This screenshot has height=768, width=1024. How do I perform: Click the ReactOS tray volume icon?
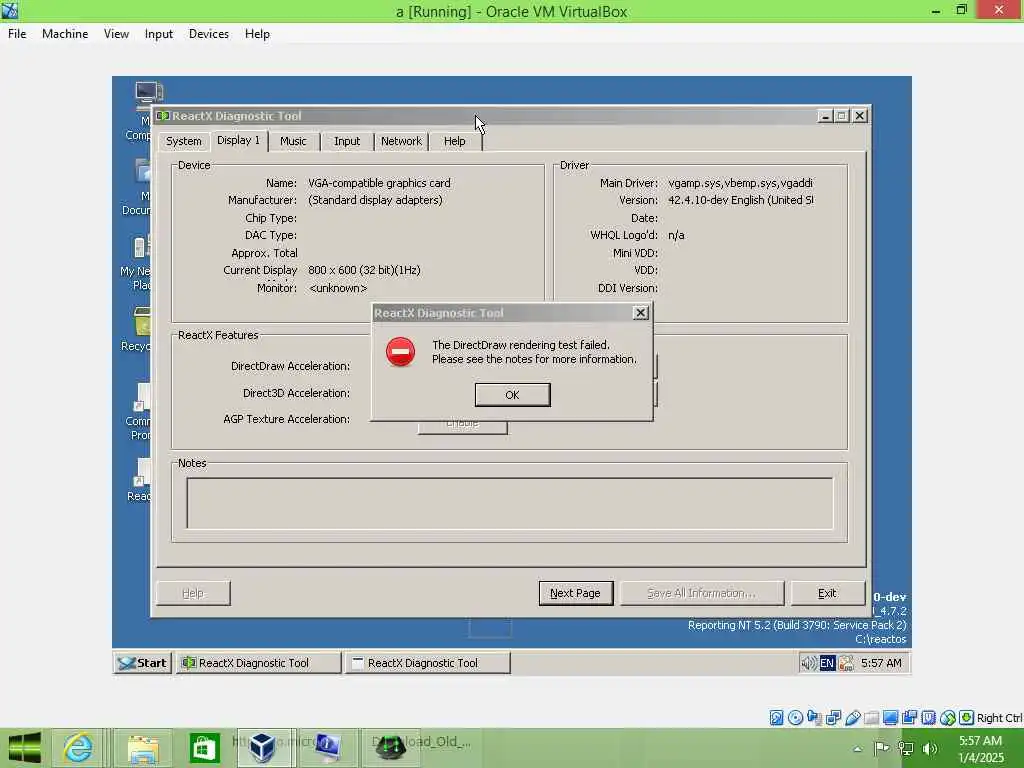point(808,664)
